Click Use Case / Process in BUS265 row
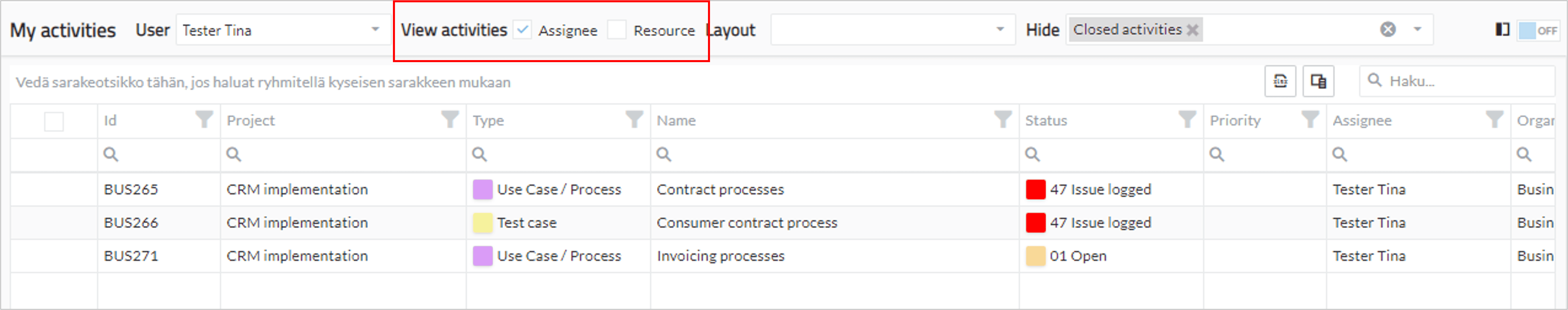 point(559,190)
